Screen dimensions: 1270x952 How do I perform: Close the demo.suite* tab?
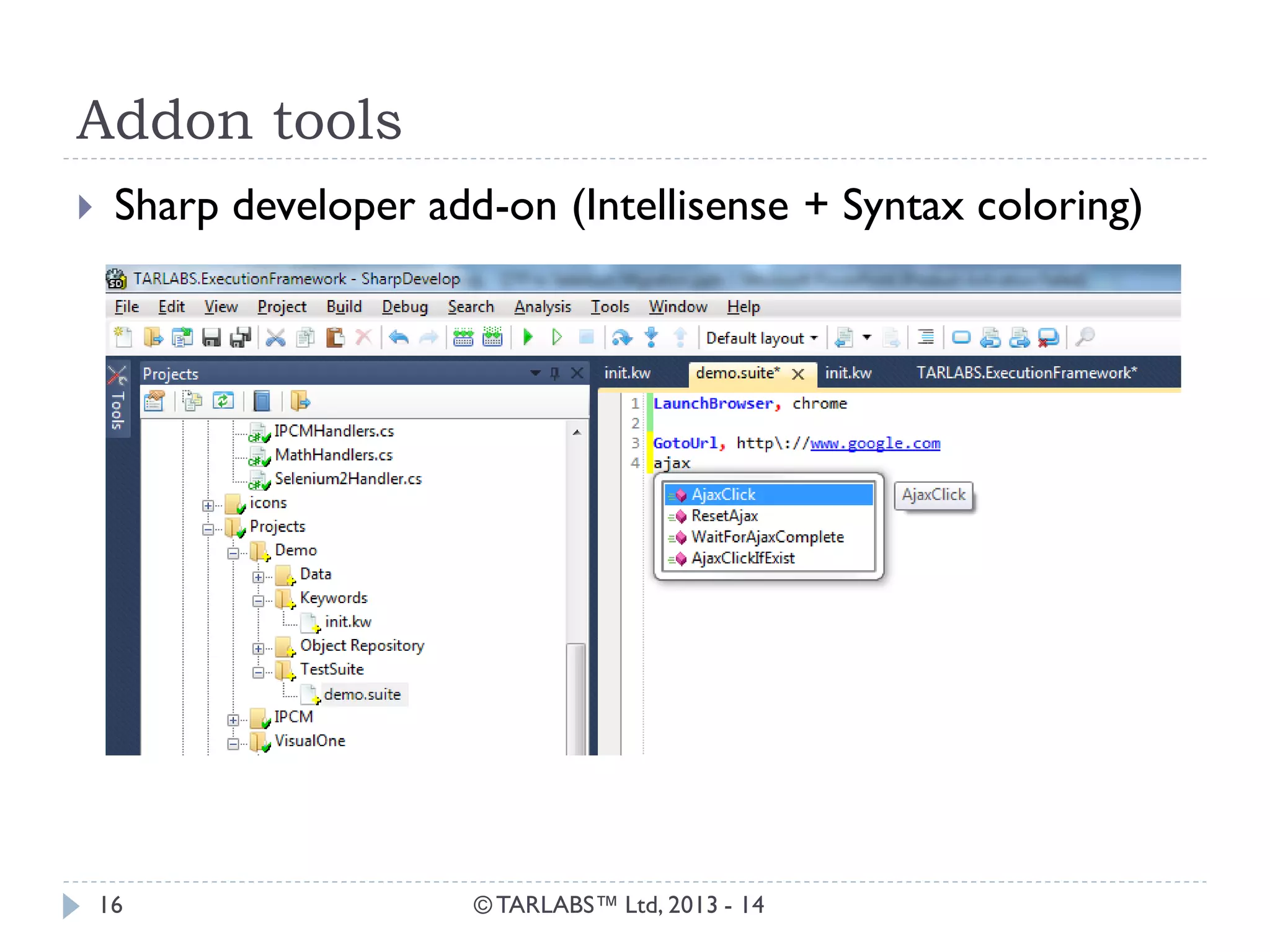click(798, 374)
